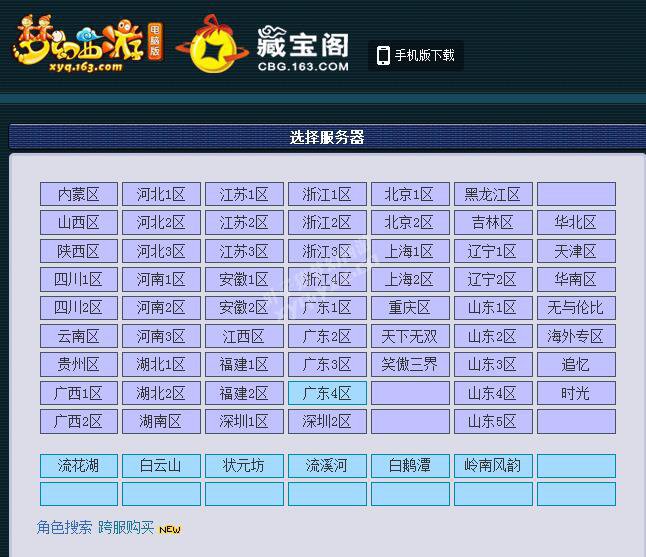This screenshot has height=557, width=646.
Task: Click the 藏宝阁 CBG.163.COM title text
Action: pos(303,49)
